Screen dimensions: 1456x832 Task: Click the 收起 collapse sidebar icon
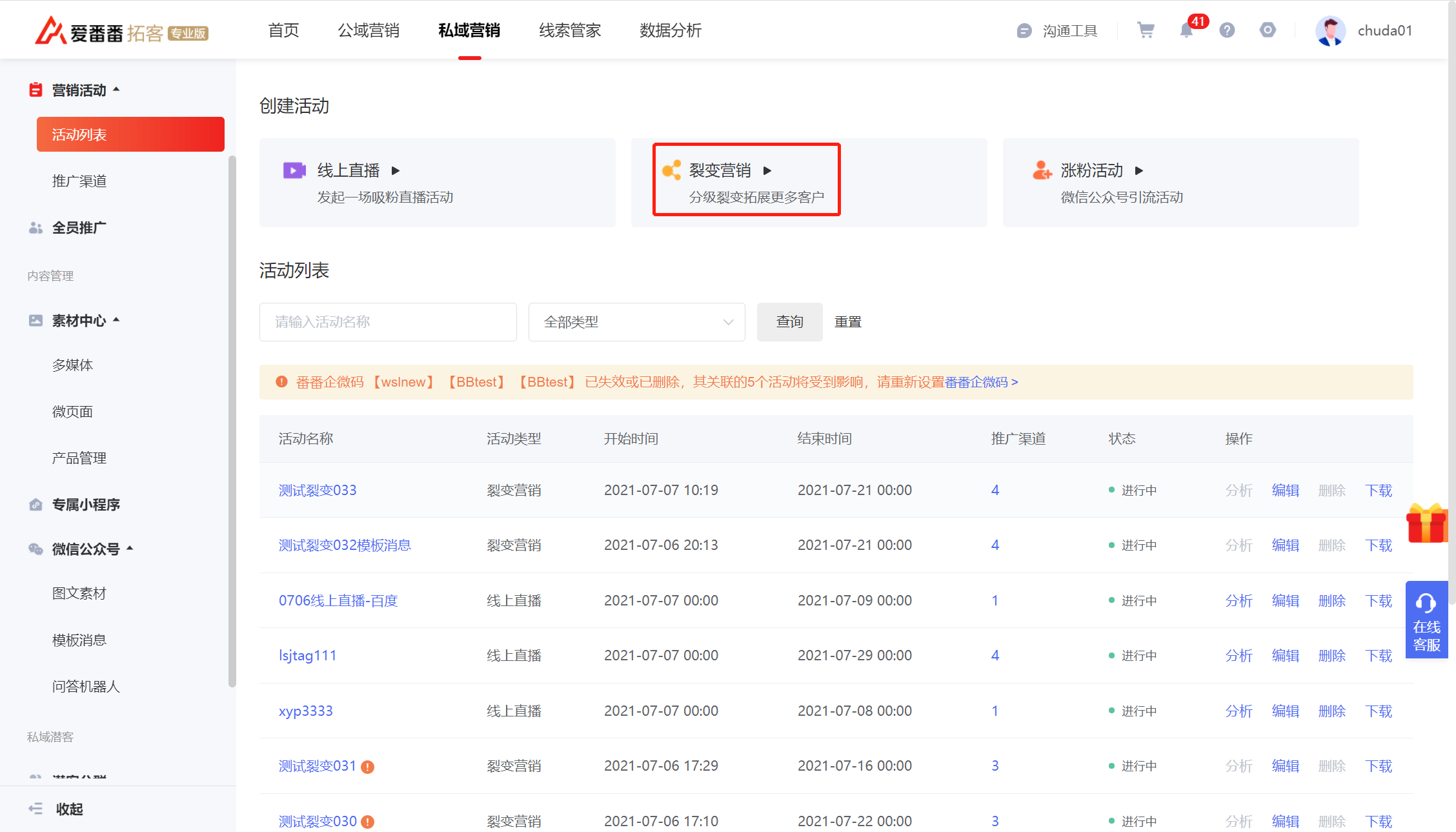pyautogui.click(x=35, y=809)
